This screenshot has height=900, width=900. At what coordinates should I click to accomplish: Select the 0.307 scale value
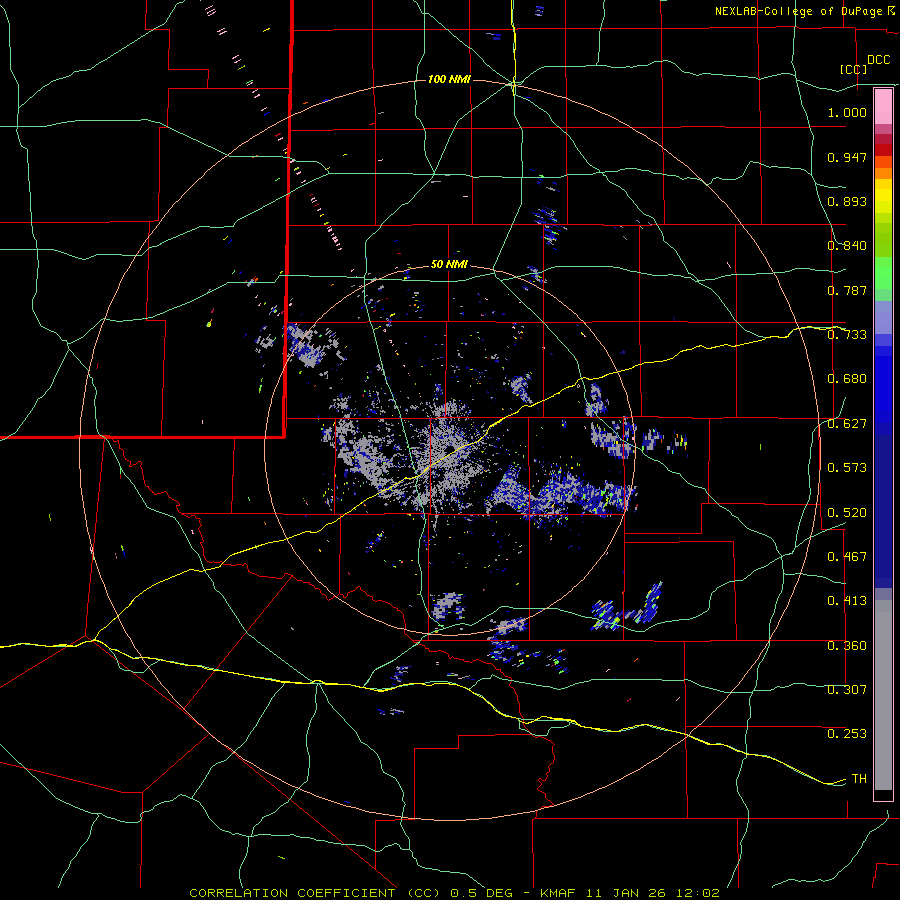[x=847, y=690]
